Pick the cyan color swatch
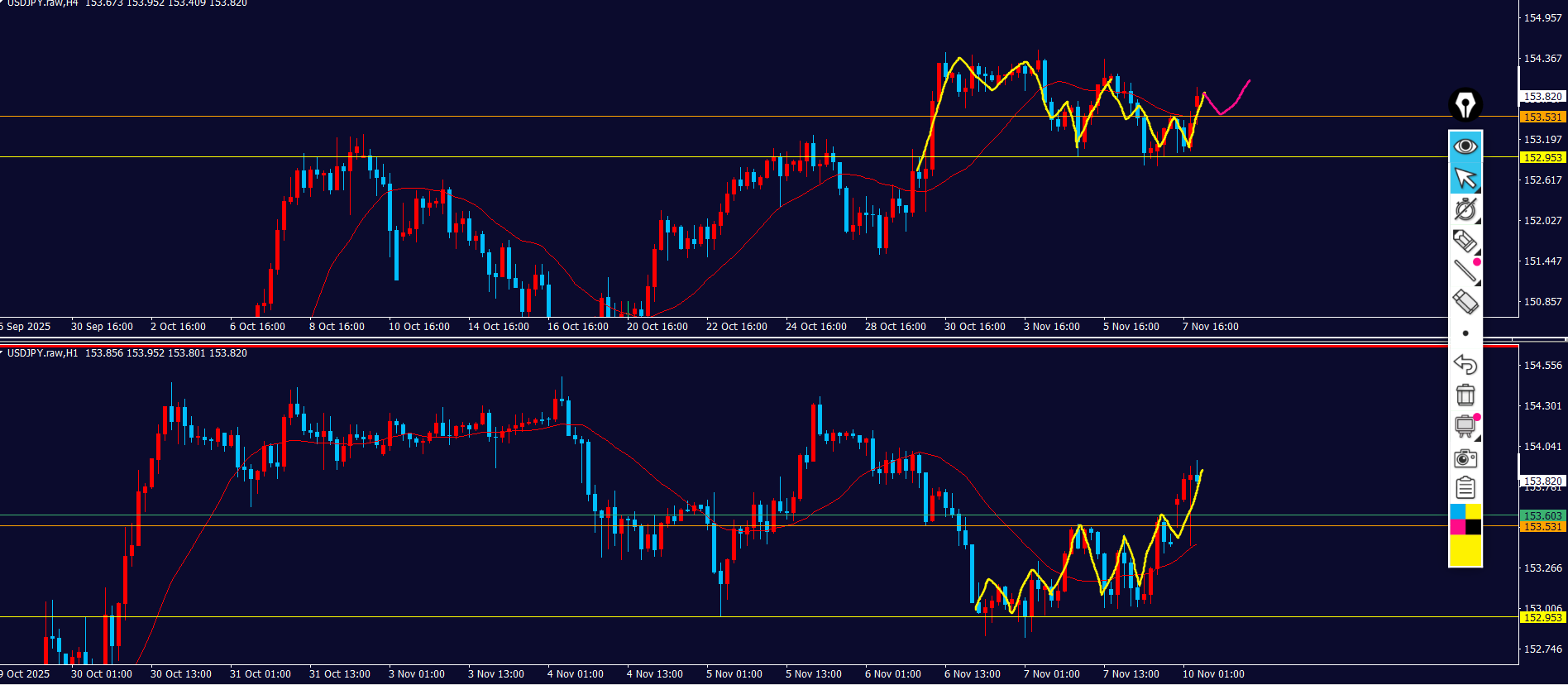 1457,512
